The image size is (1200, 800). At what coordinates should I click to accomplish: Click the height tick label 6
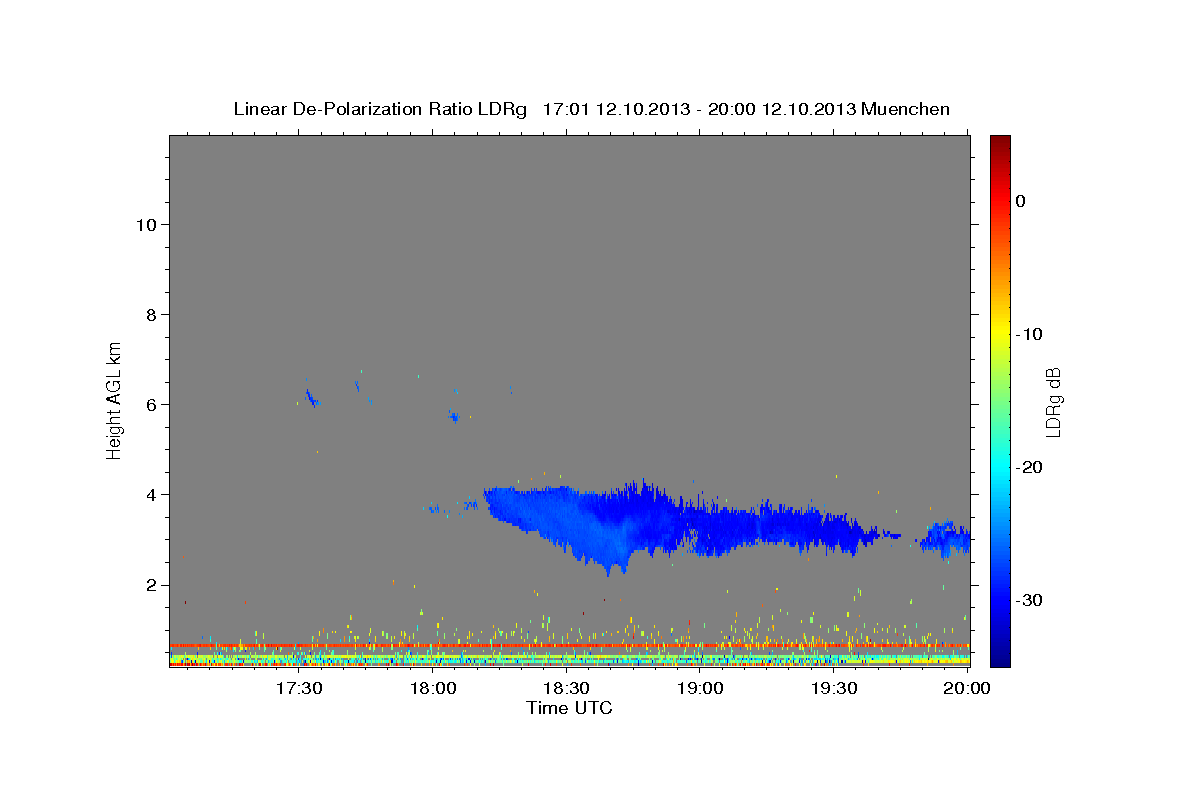150,404
